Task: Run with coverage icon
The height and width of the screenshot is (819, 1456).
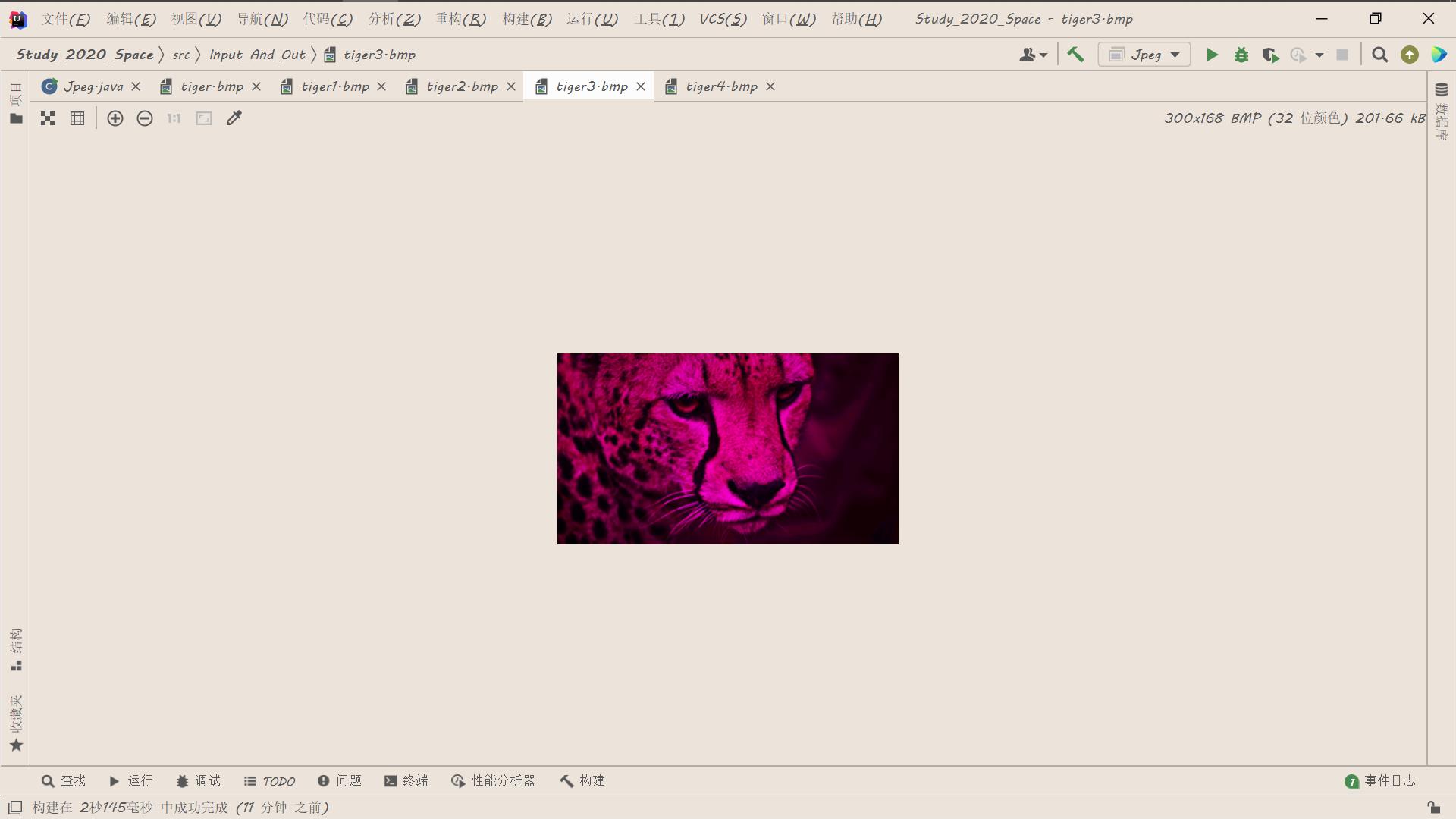Action: pos(1270,55)
